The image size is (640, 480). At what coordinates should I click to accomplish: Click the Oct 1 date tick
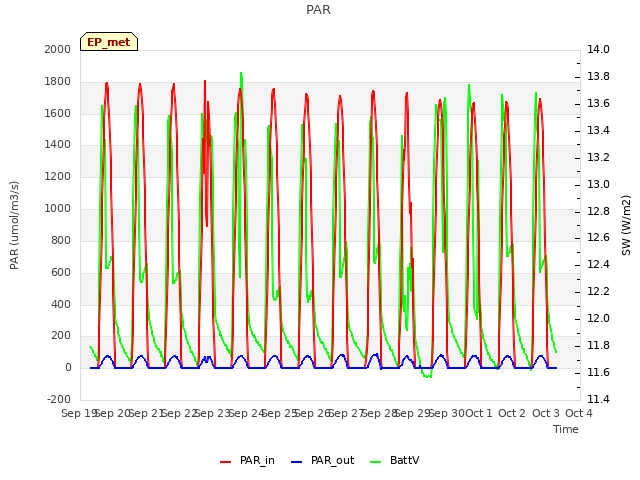pos(479,413)
